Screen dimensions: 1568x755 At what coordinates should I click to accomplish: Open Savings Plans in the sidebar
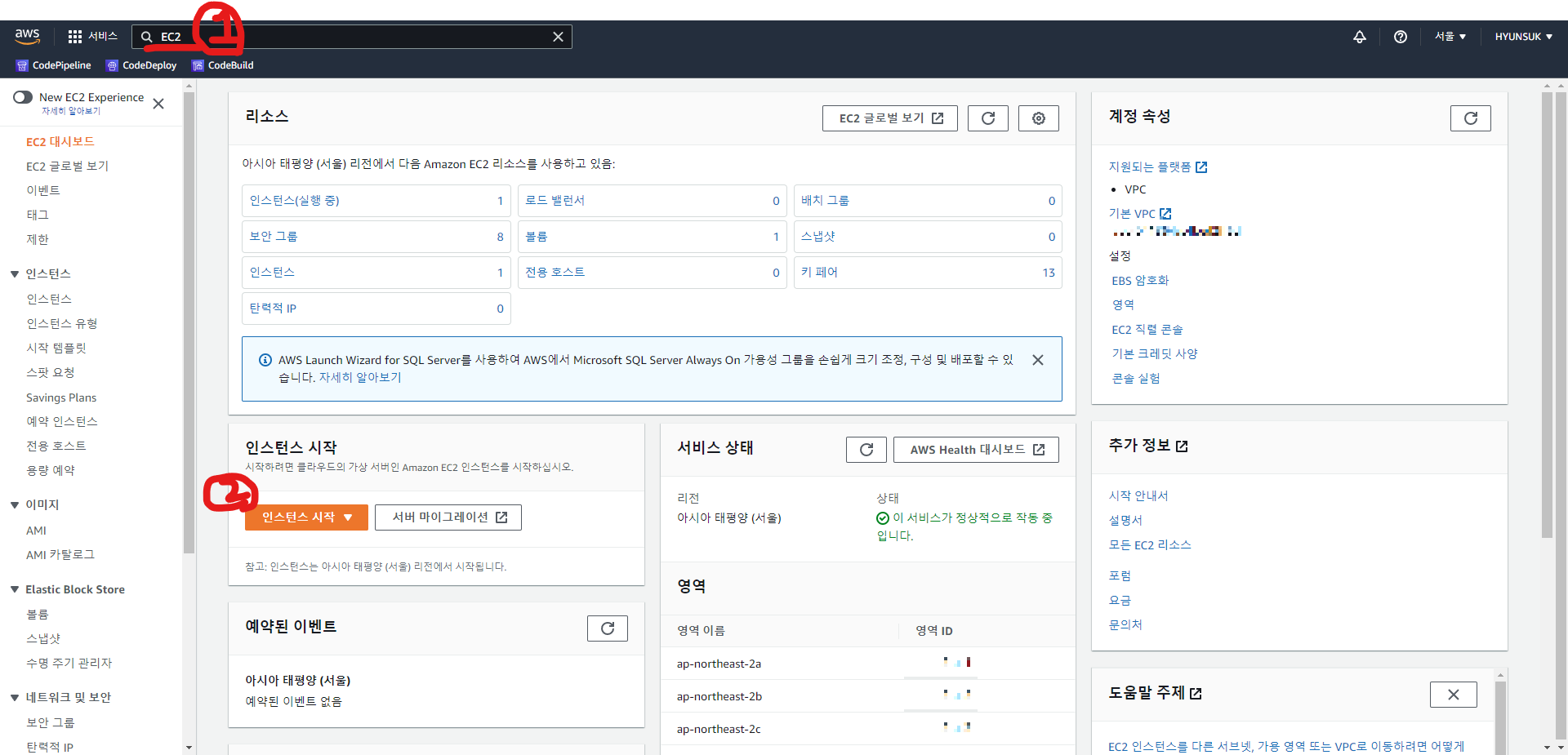(x=61, y=397)
